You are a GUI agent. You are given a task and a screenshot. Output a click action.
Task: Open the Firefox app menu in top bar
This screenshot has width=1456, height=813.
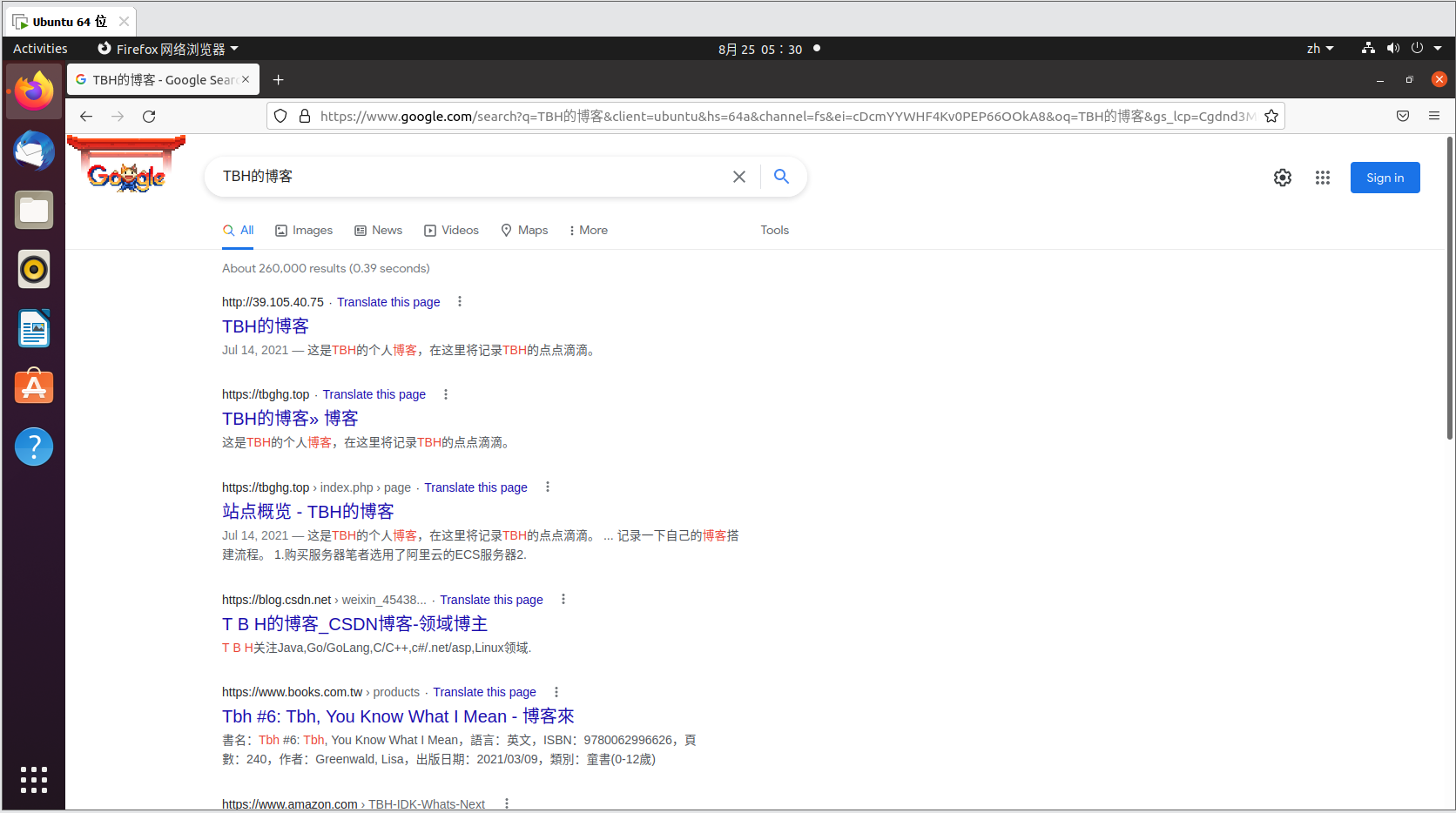168,49
